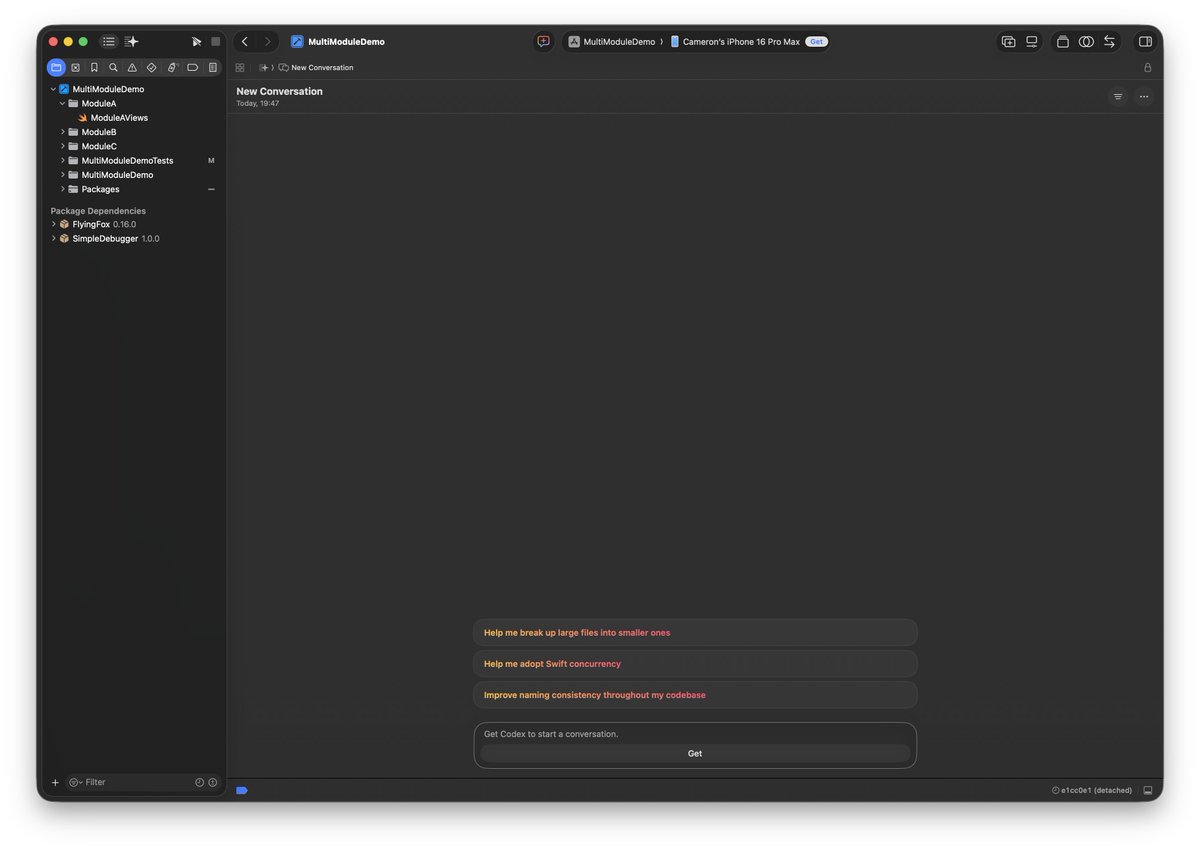The image size is (1200, 850).
Task: Show the navigator list view in title bar
Action: coord(108,42)
